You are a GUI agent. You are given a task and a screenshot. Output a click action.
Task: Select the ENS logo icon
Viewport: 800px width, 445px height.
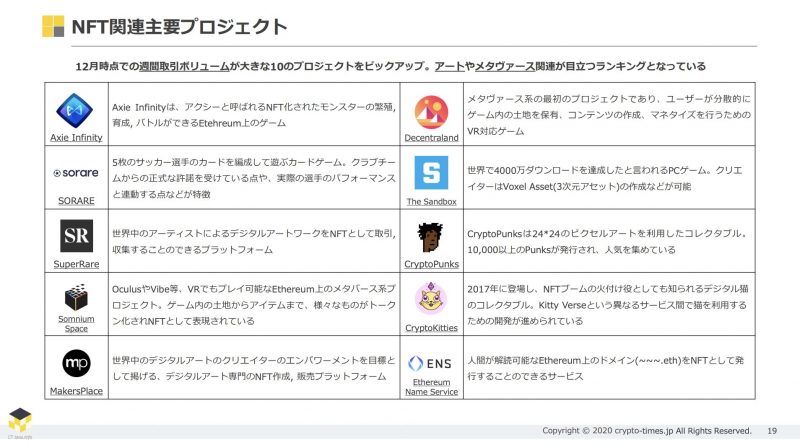pyautogui.click(x=432, y=361)
